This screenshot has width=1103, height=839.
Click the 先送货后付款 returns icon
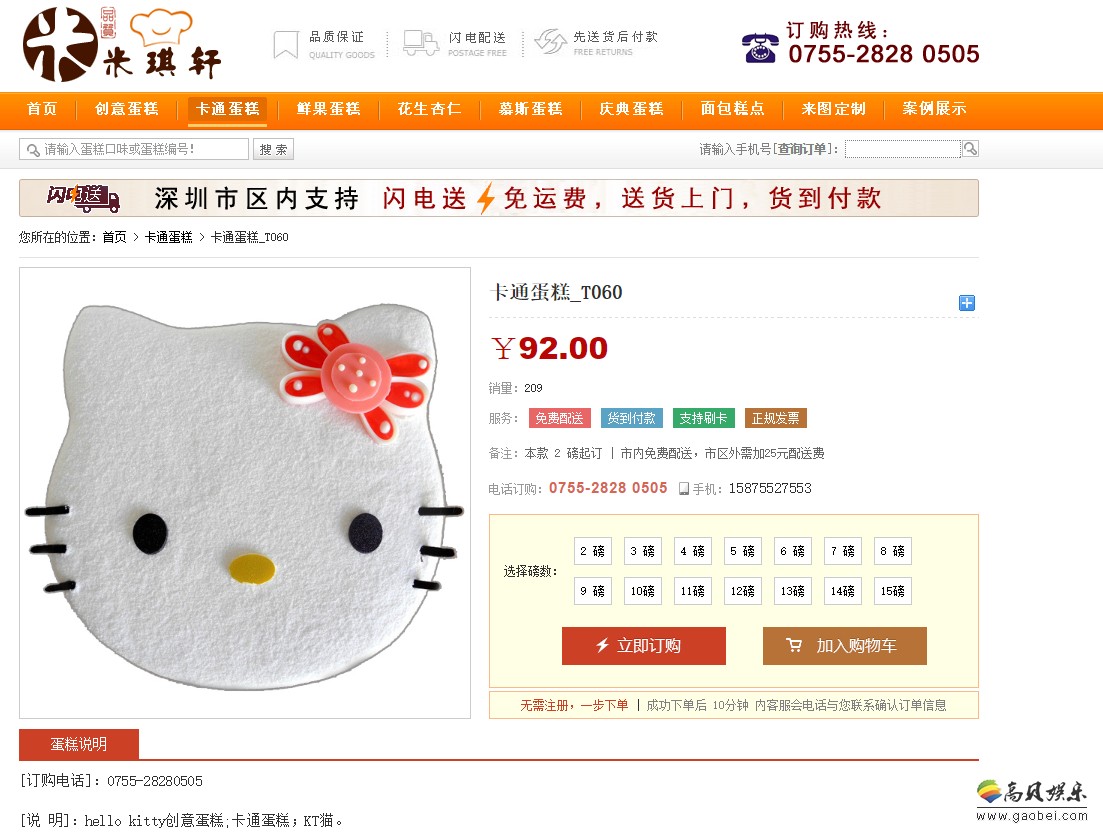[551, 41]
